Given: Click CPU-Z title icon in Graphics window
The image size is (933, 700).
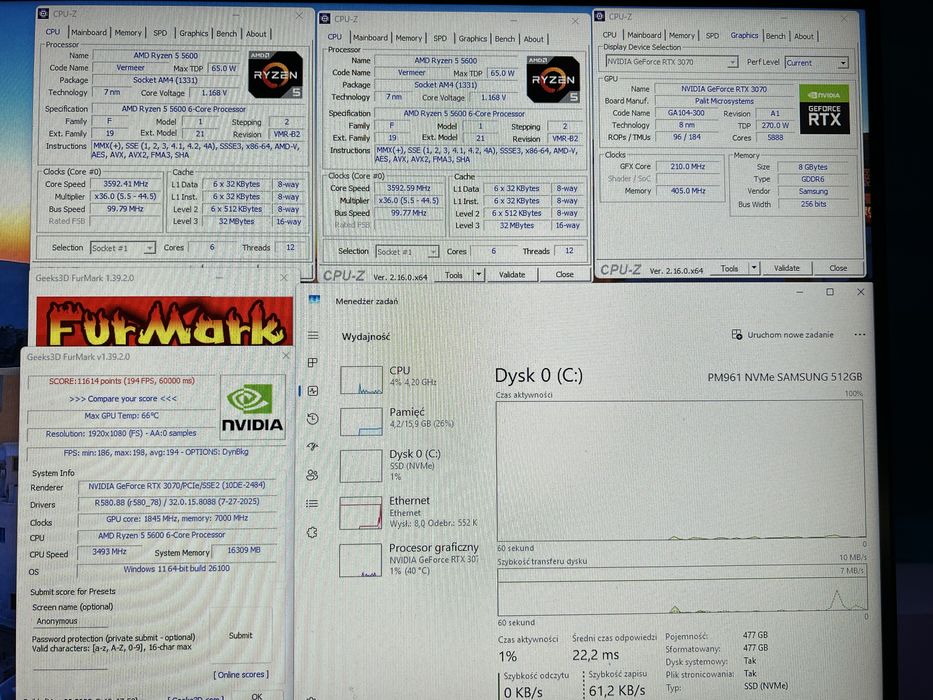Looking at the screenshot, I should 600,16.
